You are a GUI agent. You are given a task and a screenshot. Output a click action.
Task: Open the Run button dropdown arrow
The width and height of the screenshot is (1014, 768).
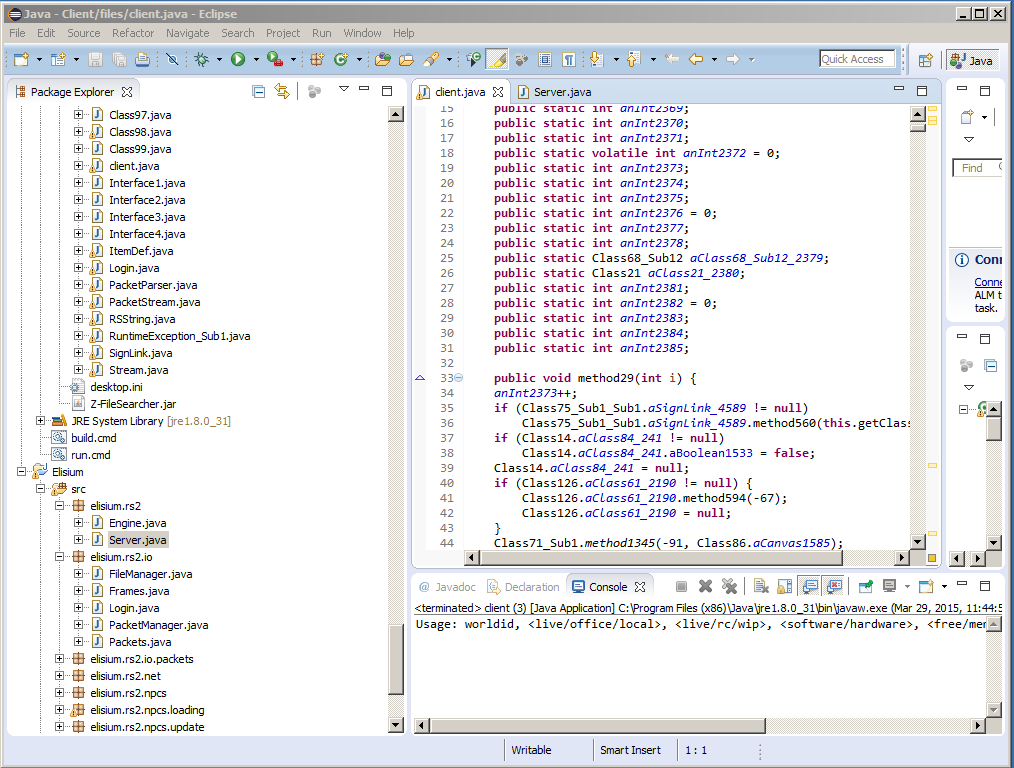[x=255, y=60]
